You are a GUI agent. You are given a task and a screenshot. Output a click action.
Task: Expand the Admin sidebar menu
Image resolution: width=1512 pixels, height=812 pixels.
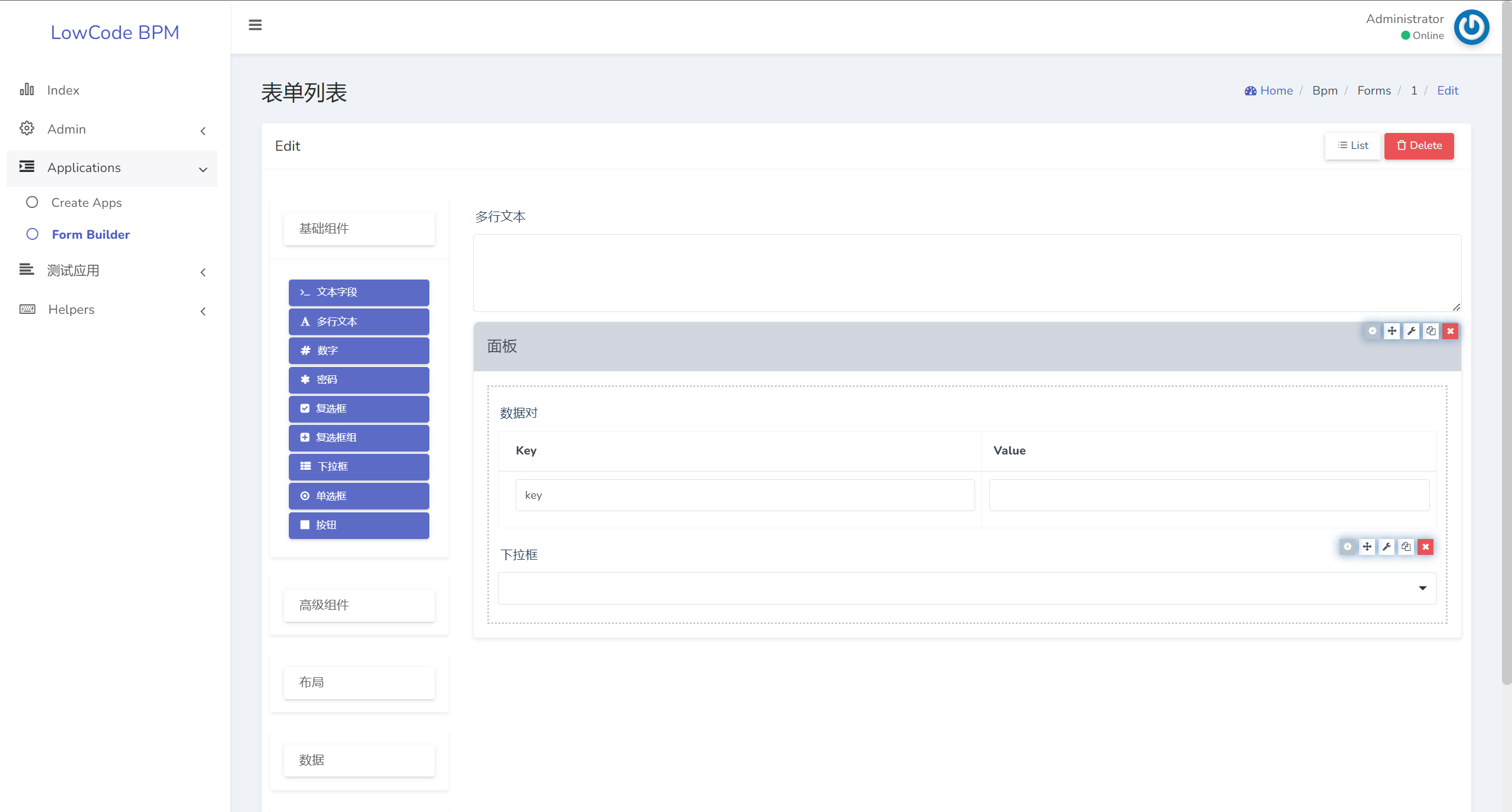coord(112,129)
